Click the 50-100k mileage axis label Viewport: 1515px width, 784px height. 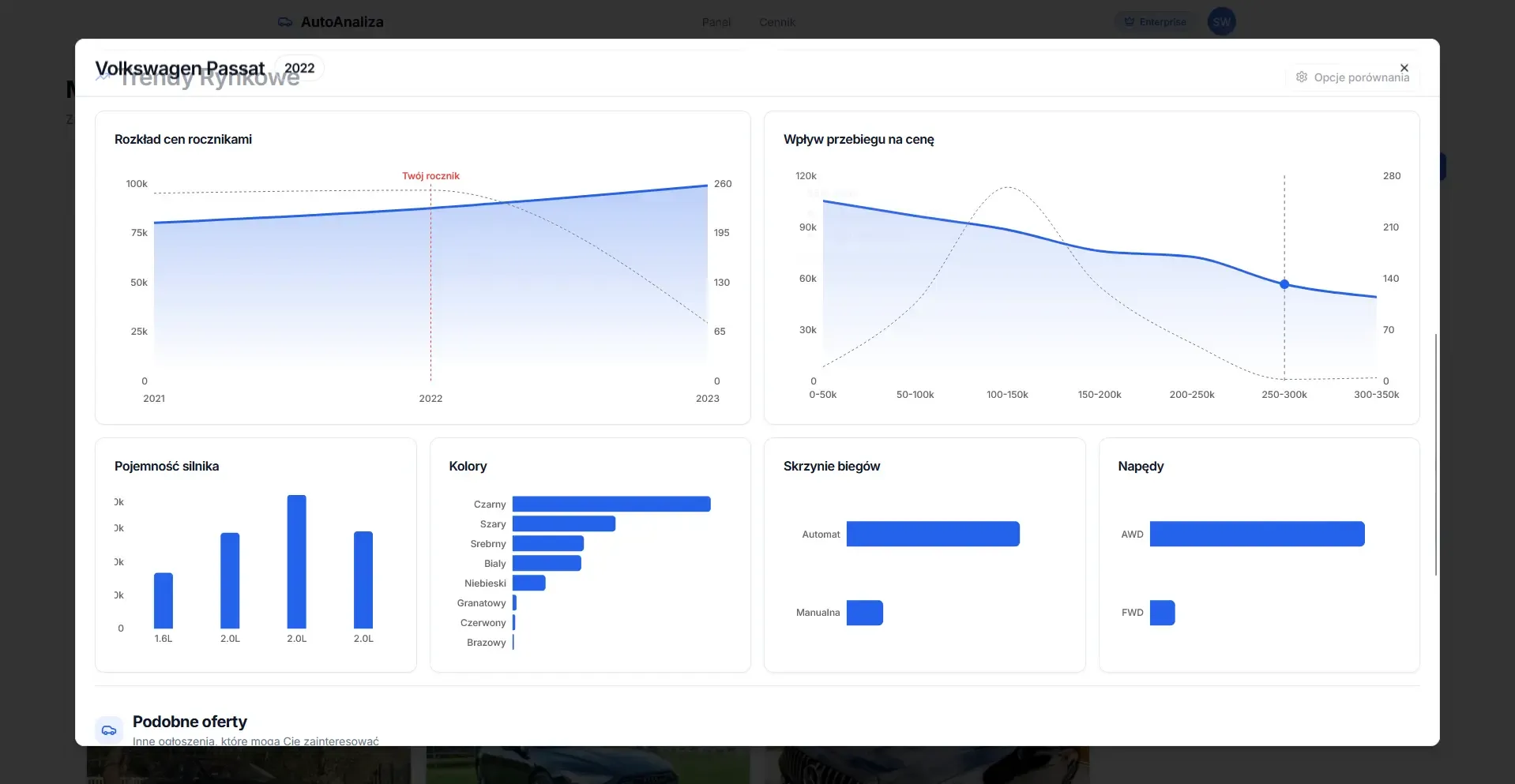915,395
